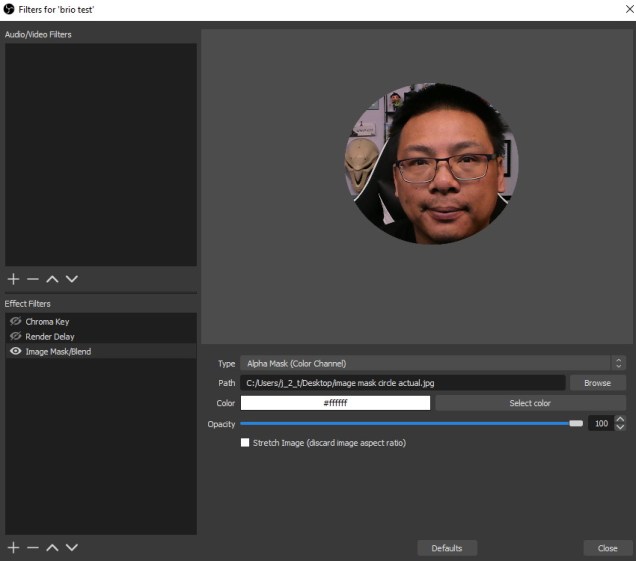
Task: Increase opacity value with up stepper arrow
Action: [620, 420]
